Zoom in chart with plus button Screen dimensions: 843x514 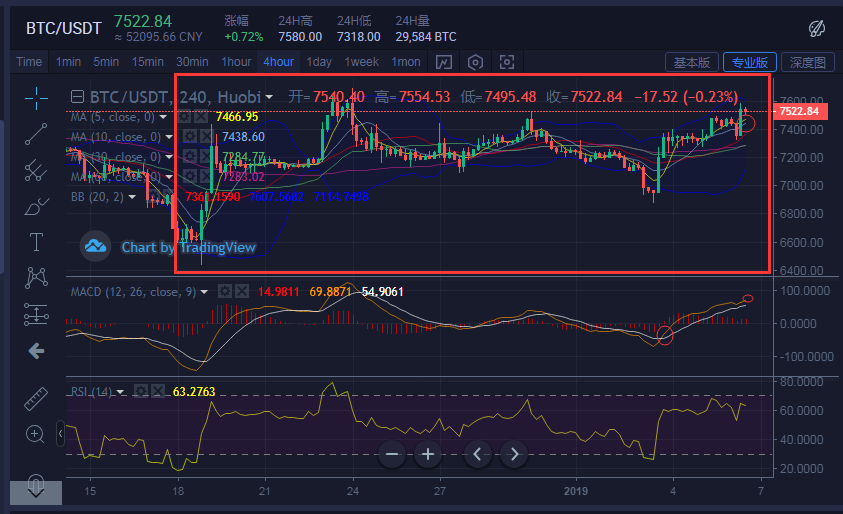click(x=428, y=455)
